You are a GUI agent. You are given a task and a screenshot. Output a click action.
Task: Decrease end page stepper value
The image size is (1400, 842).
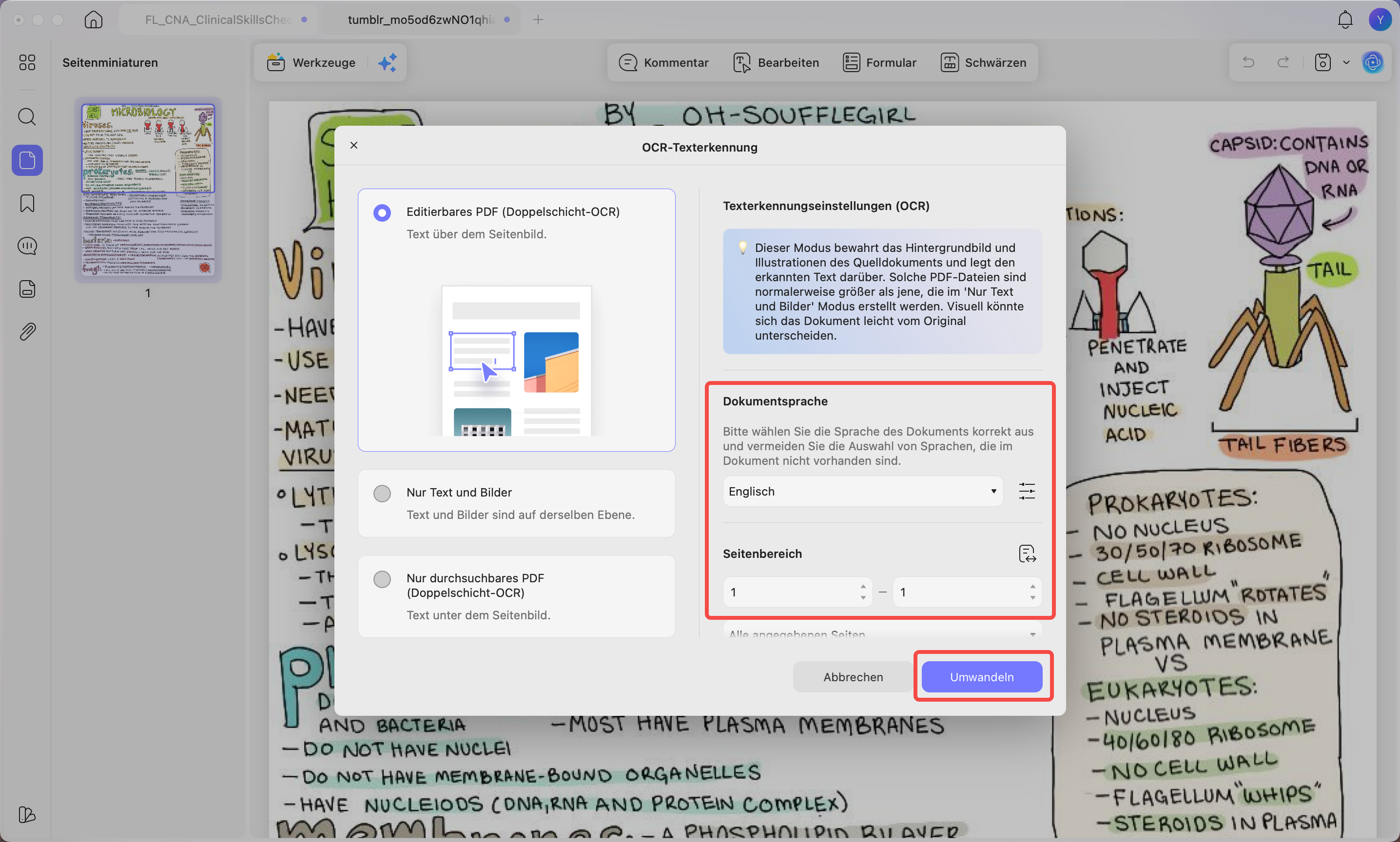(x=1033, y=598)
